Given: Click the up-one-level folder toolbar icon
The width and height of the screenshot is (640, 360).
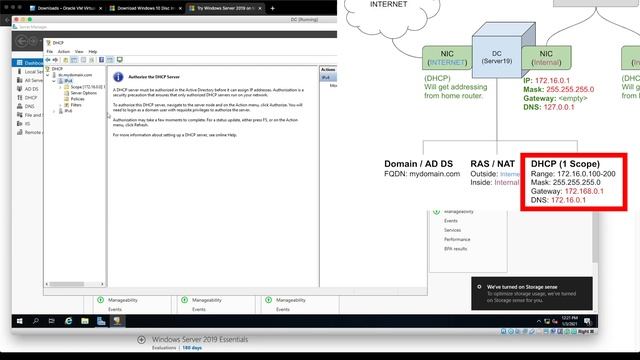Looking at the screenshot, I should click(x=65, y=60).
